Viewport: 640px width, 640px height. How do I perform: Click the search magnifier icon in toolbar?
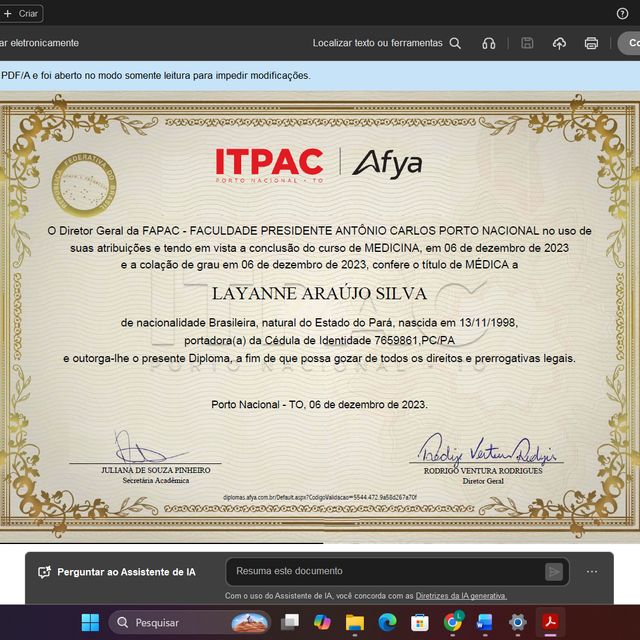(455, 43)
